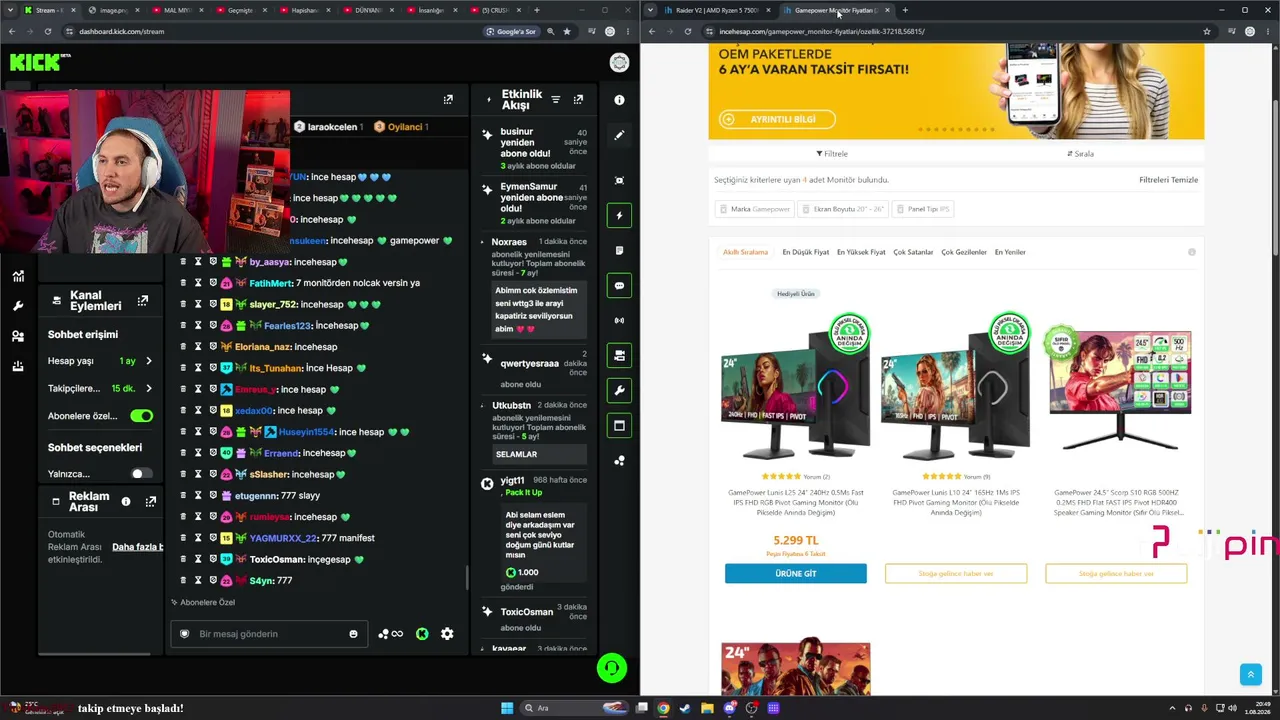Click the wrench icon in right sidebar

(x=619, y=390)
